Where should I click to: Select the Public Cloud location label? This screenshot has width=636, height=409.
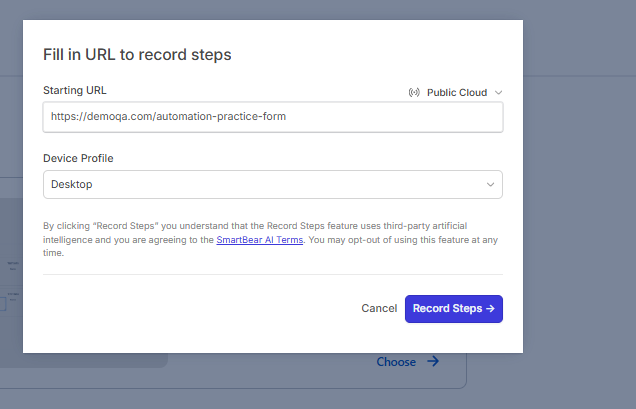point(457,93)
